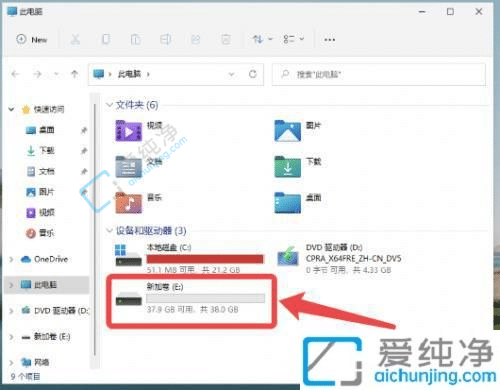Click the pin icon next to 下载

tap(84, 151)
